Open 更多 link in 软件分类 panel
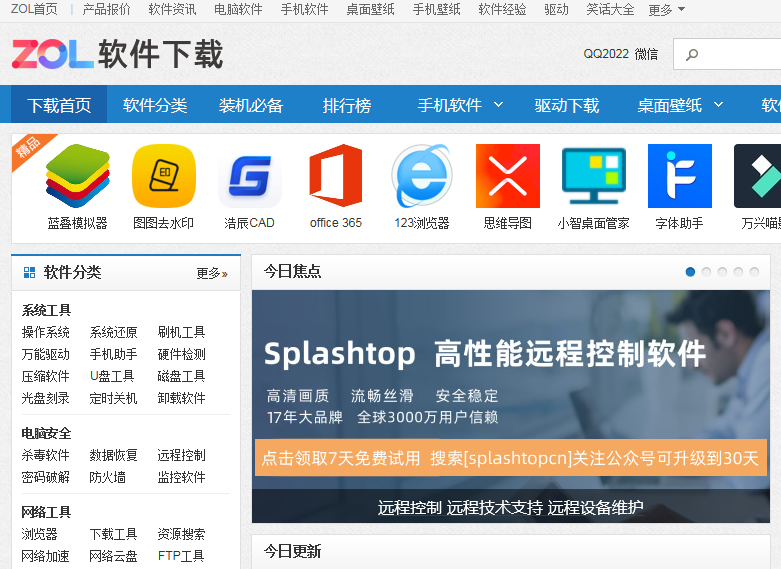The height and width of the screenshot is (569, 781). tap(211, 273)
